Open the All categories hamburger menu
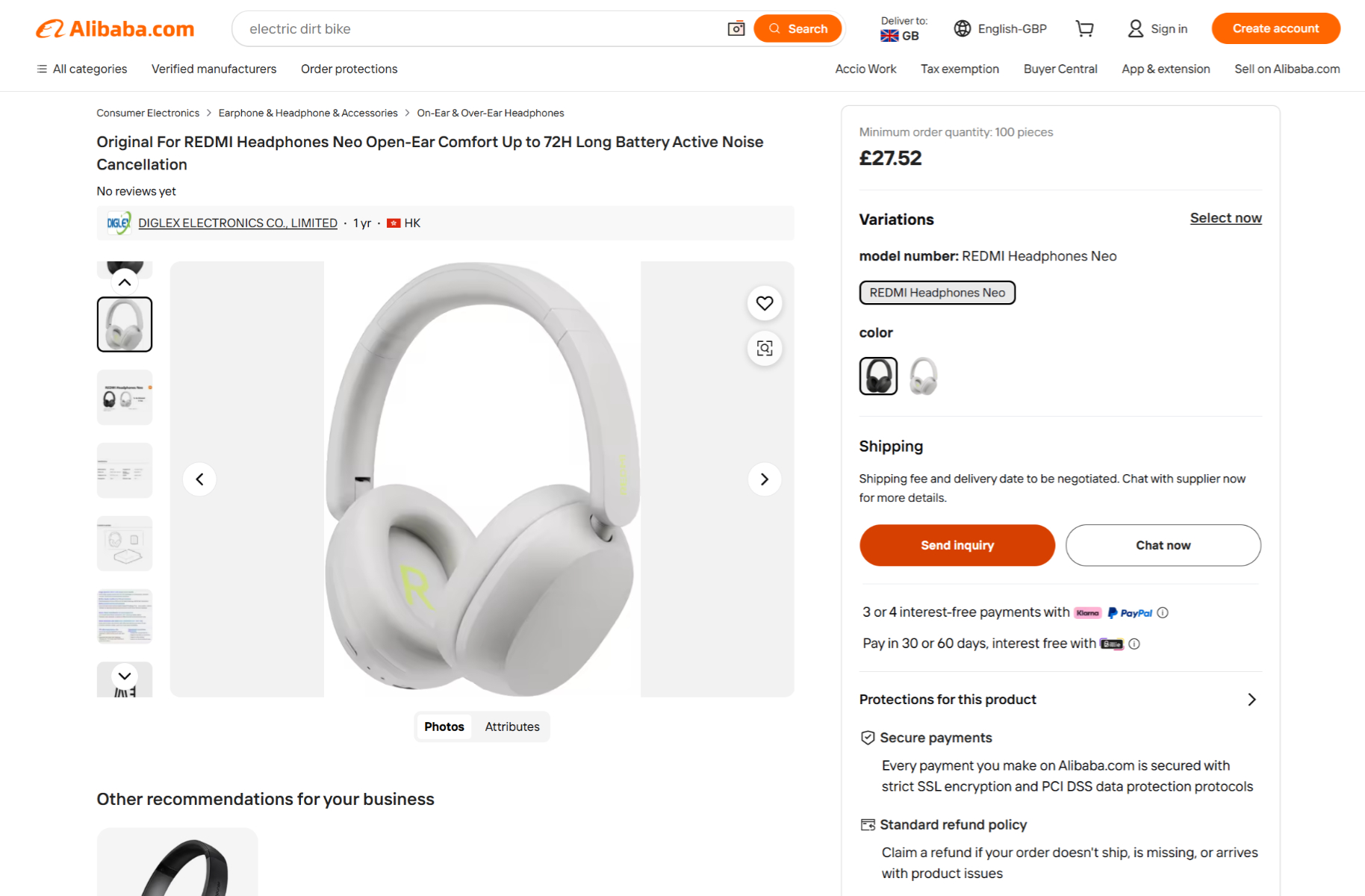1365x896 pixels. pyautogui.click(x=42, y=69)
